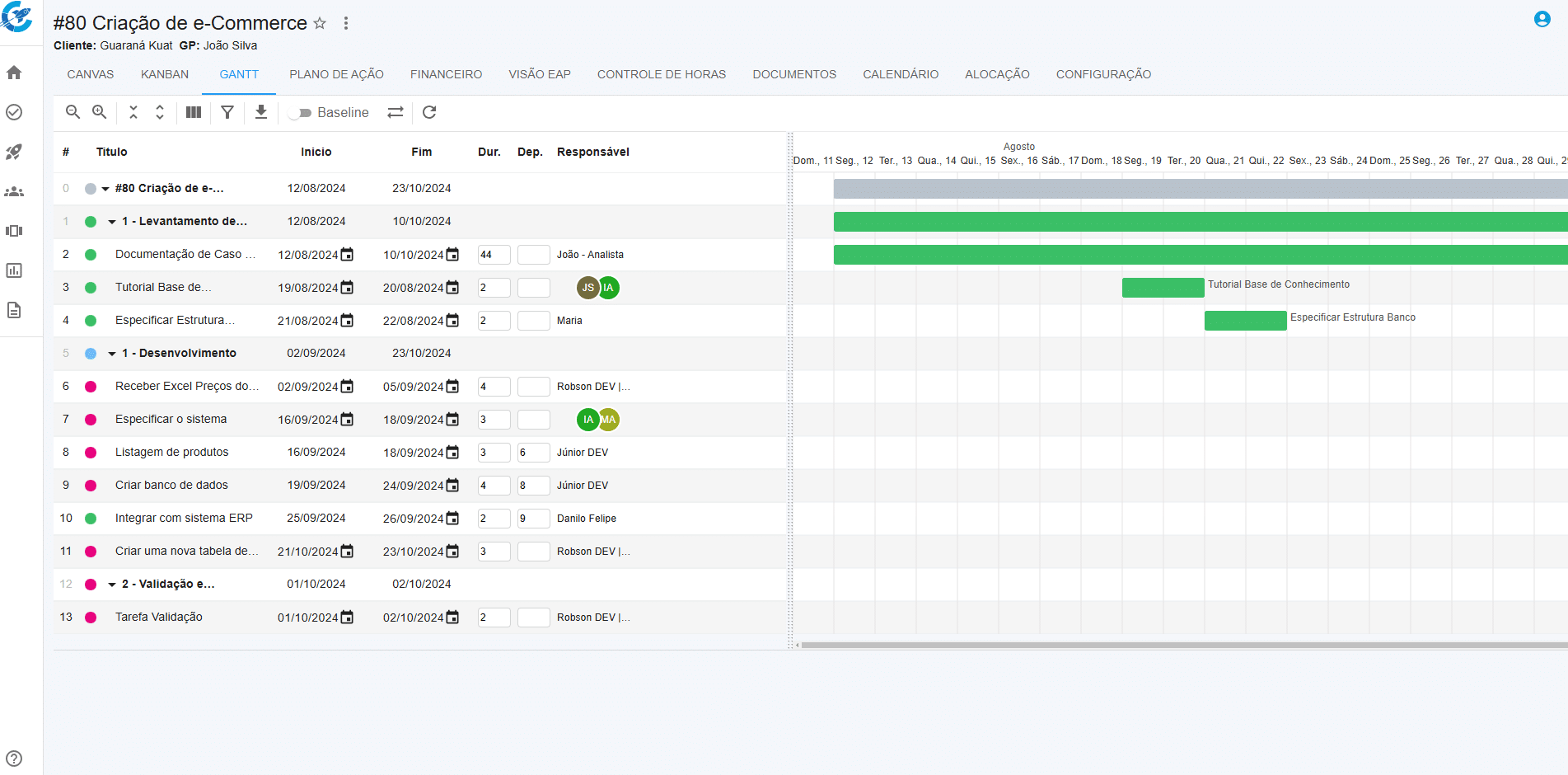Screen dimensions: 1568x775
Task: Collapse the 1 - Desenvolvimento group
Action: pos(112,354)
